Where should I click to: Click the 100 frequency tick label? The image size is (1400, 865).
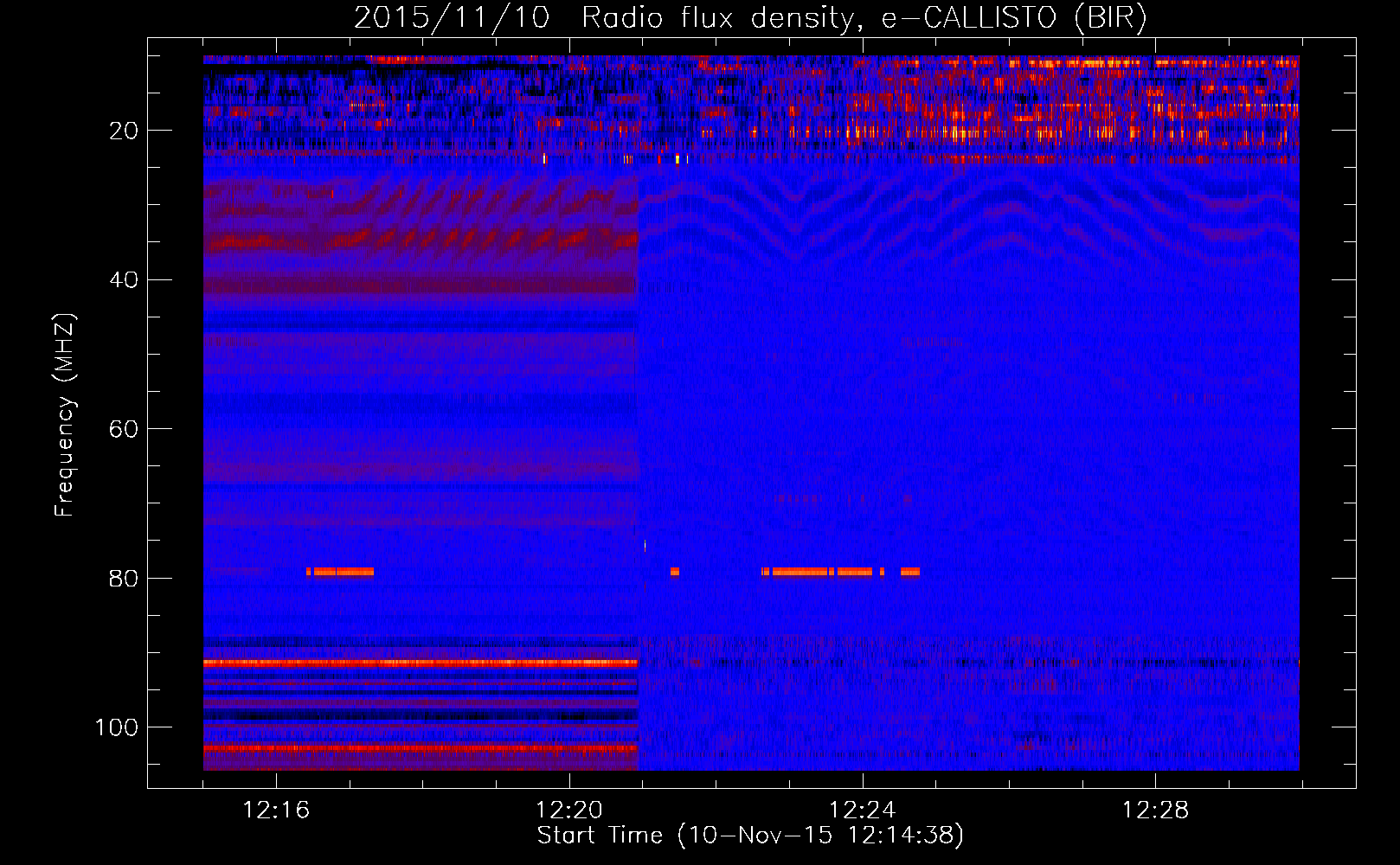tap(117, 727)
